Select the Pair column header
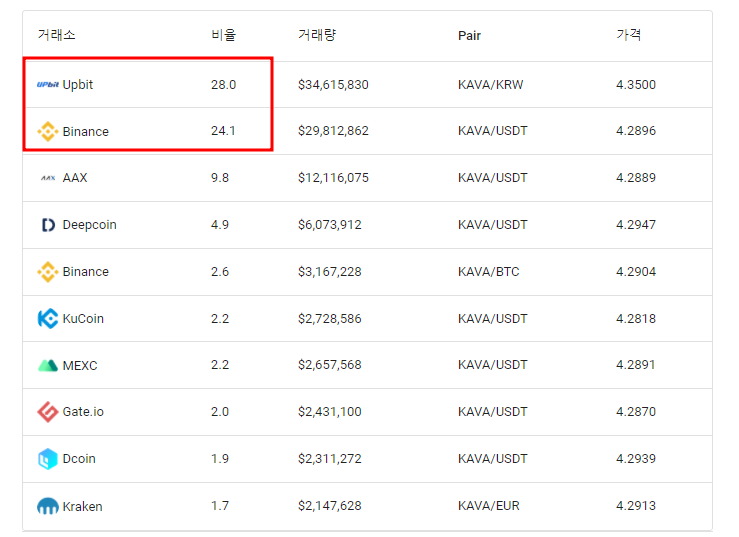Image resolution: width=739 pixels, height=537 pixels. 469,35
